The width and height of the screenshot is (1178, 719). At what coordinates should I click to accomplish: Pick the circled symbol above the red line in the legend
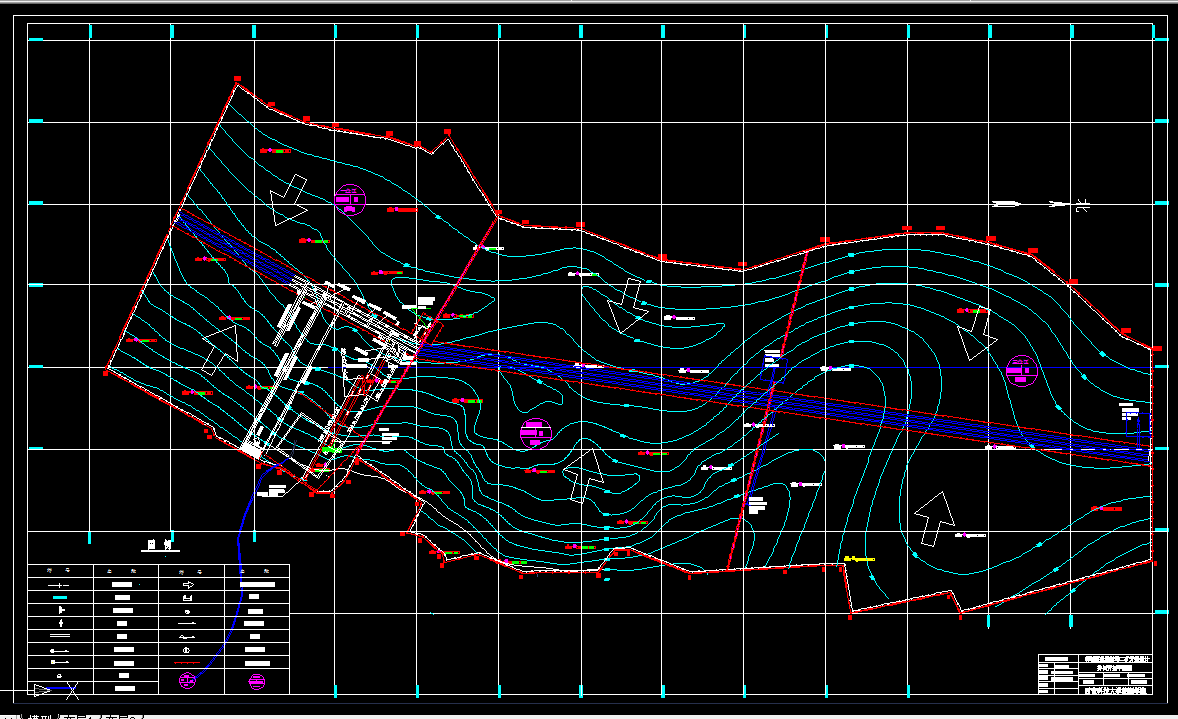pos(188,649)
